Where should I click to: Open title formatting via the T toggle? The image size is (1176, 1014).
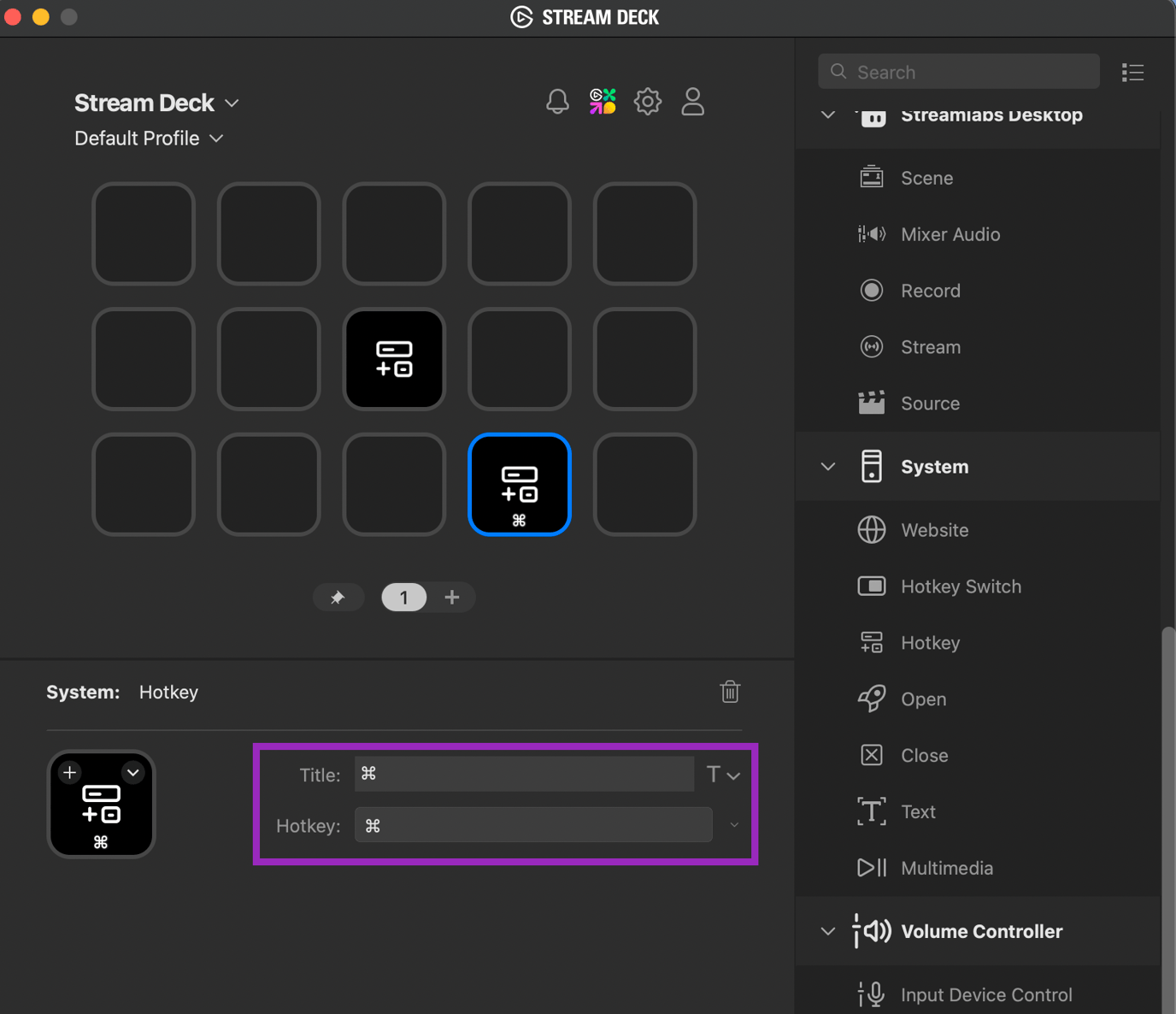pos(722,774)
